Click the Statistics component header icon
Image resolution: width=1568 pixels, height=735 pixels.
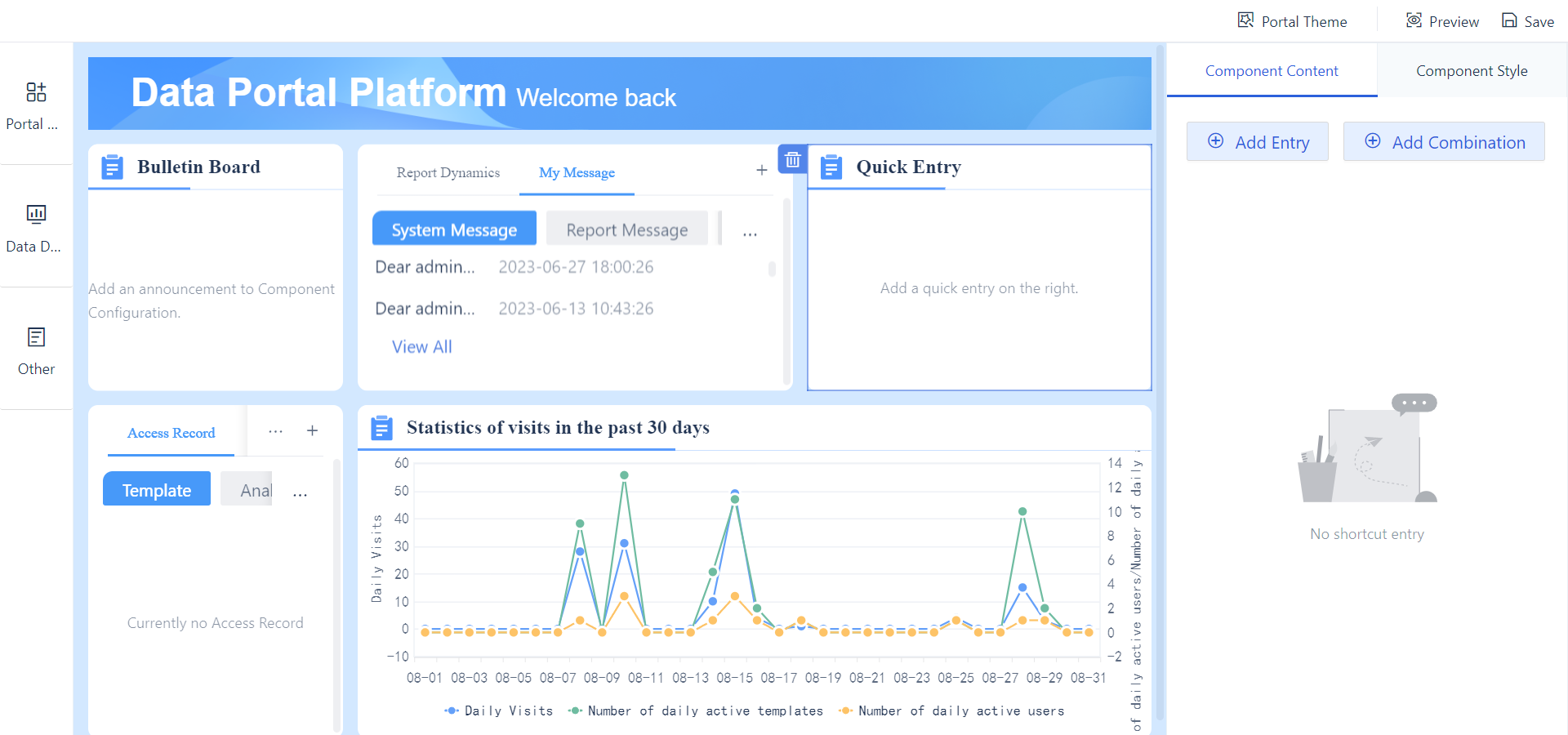(381, 427)
